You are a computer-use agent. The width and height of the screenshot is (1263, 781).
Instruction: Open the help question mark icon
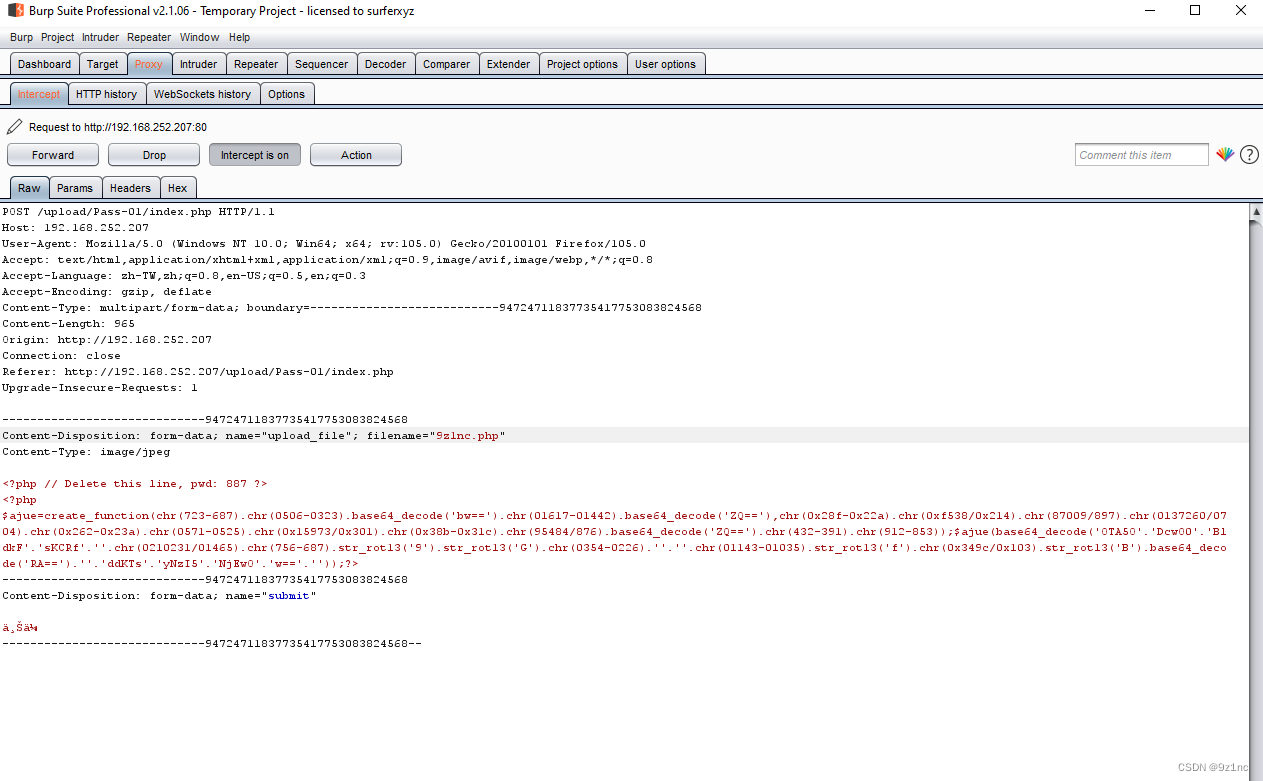pyautogui.click(x=1249, y=155)
